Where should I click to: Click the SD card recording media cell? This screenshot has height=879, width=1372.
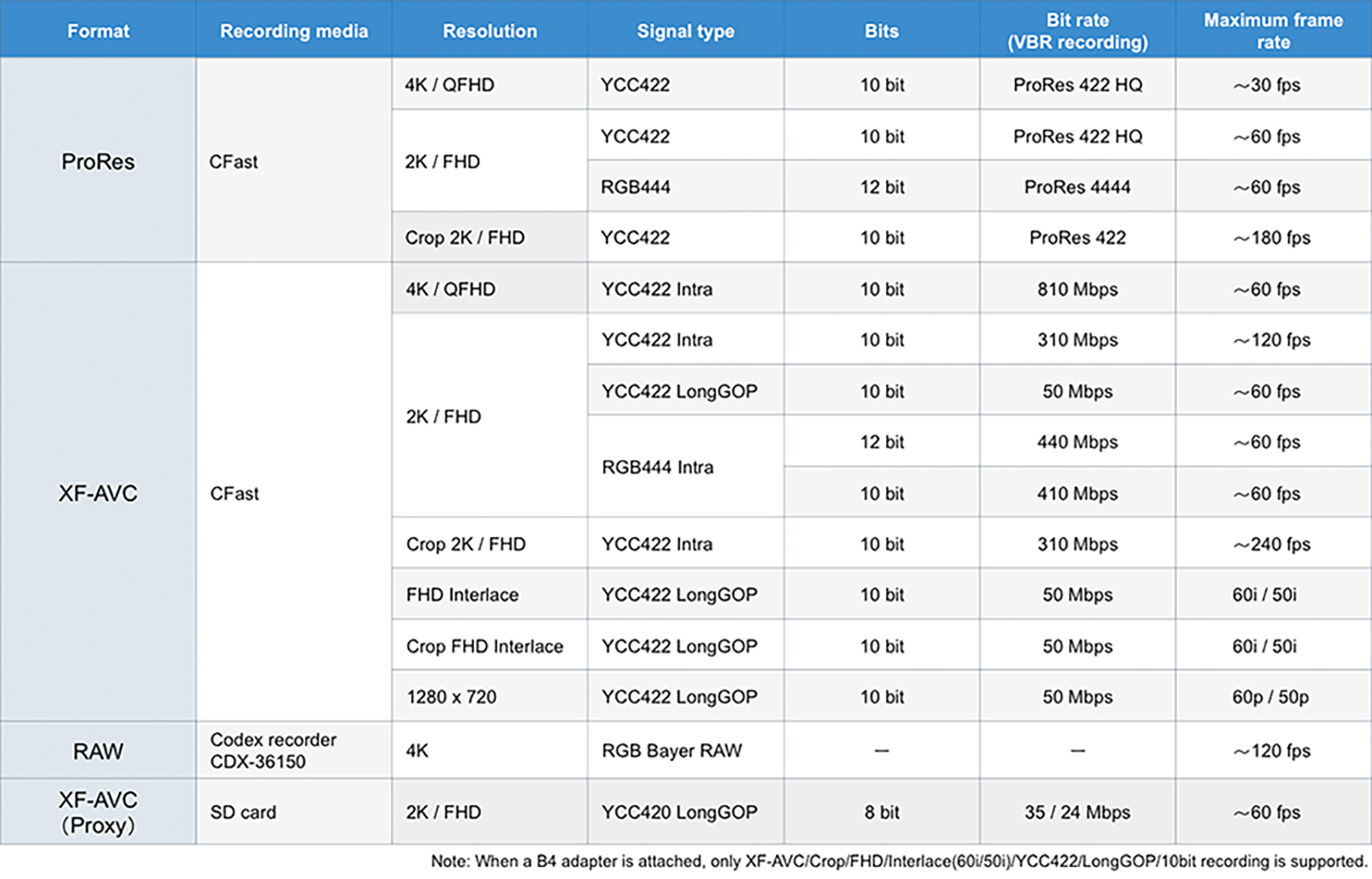[243, 812]
